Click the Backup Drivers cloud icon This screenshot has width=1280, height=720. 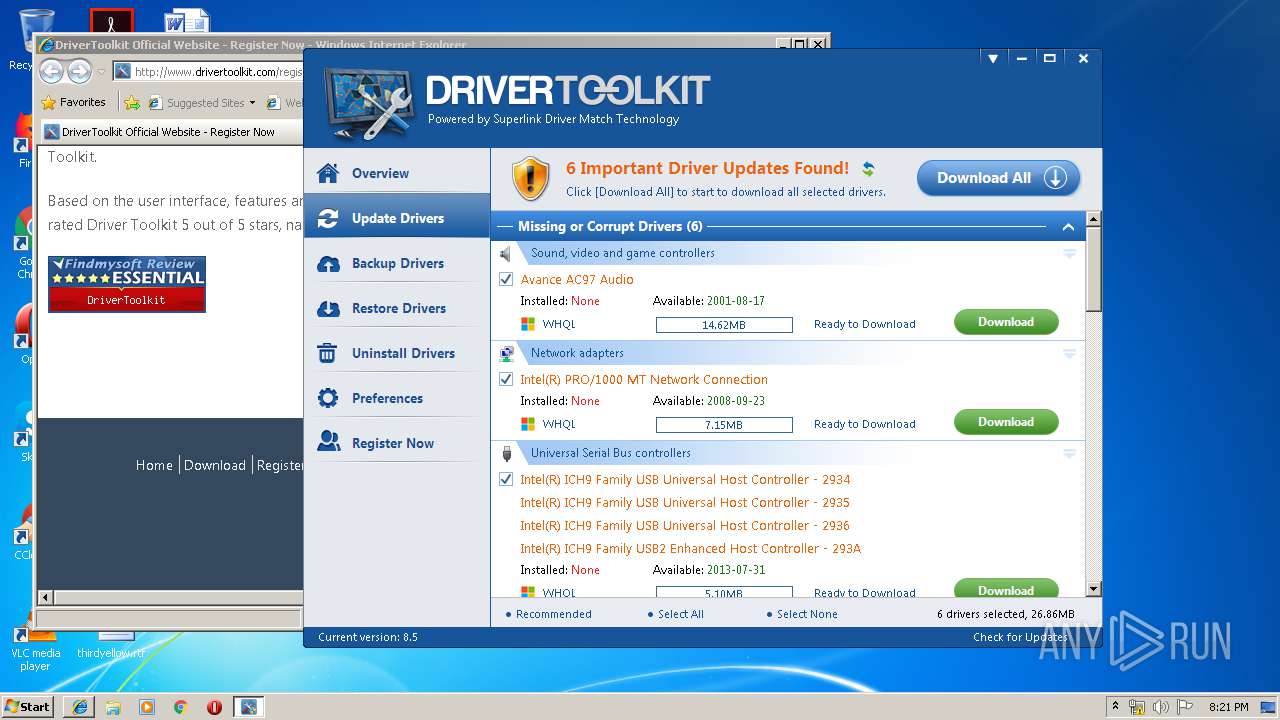pyautogui.click(x=327, y=263)
